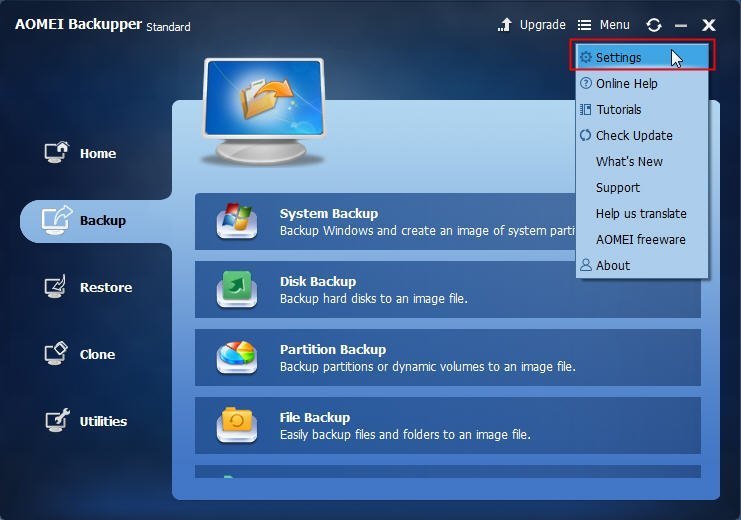Image resolution: width=741 pixels, height=520 pixels.
Task: Minimize the AOMEI Backupper window
Action: tap(681, 26)
